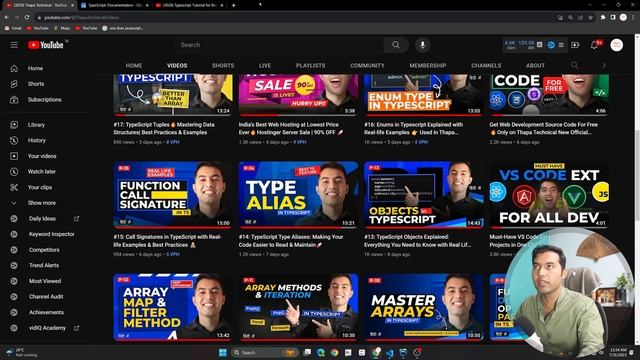Open Get Web Development Source Code title
The height and width of the screenshot is (360, 640).
[x=544, y=129]
